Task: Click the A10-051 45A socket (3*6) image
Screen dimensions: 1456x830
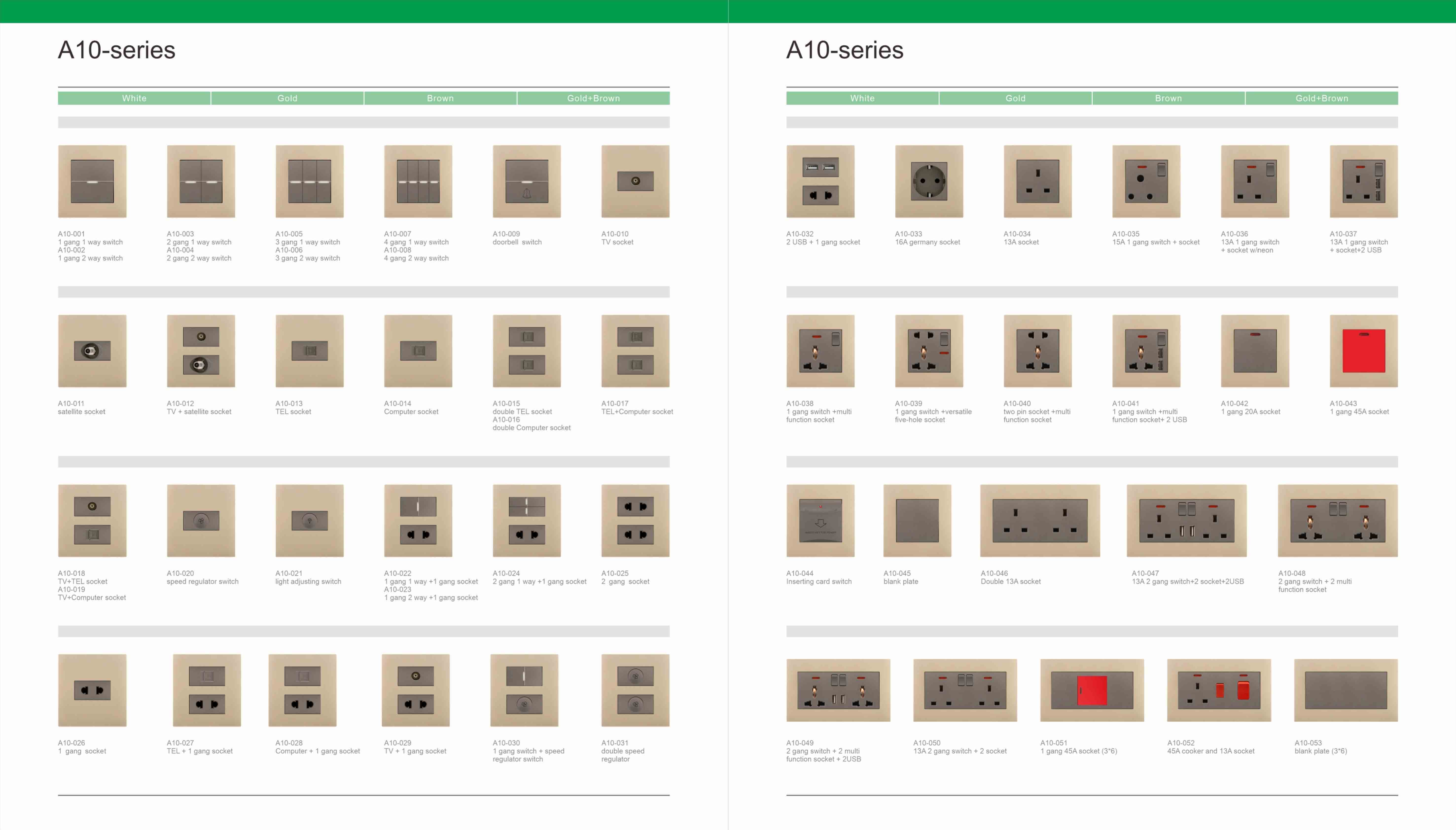Action: [x=1092, y=690]
